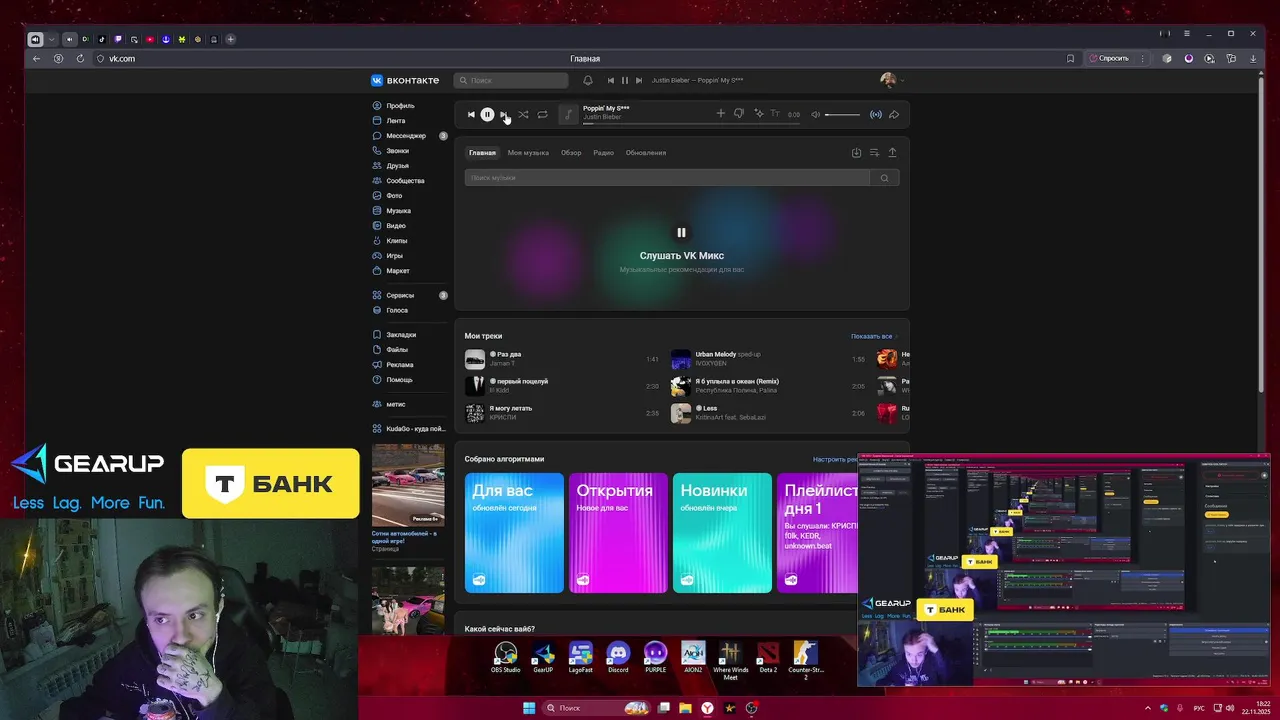Pause from the header mini player
Image resolution: width=1280 pixels, height=720 pixels.
[x=625, y=80]
